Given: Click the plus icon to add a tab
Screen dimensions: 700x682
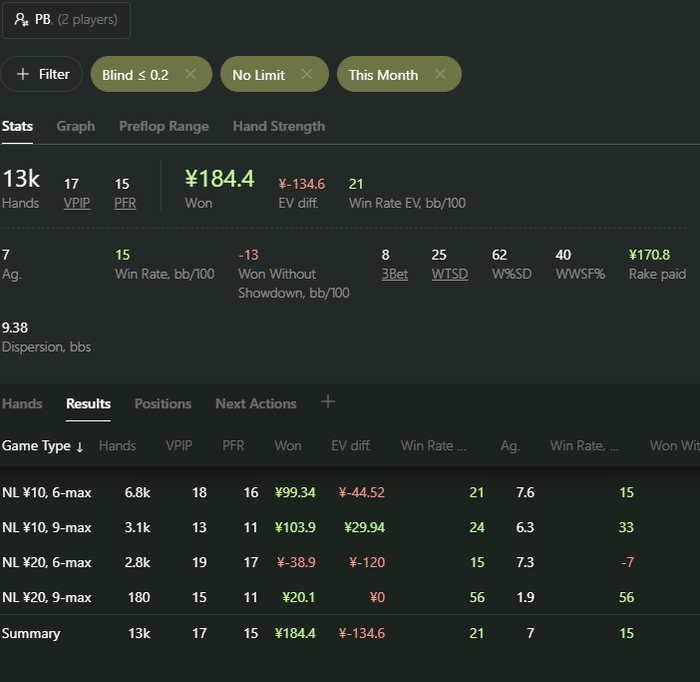Looking at the screenshot, I should (x=328, y=402).
